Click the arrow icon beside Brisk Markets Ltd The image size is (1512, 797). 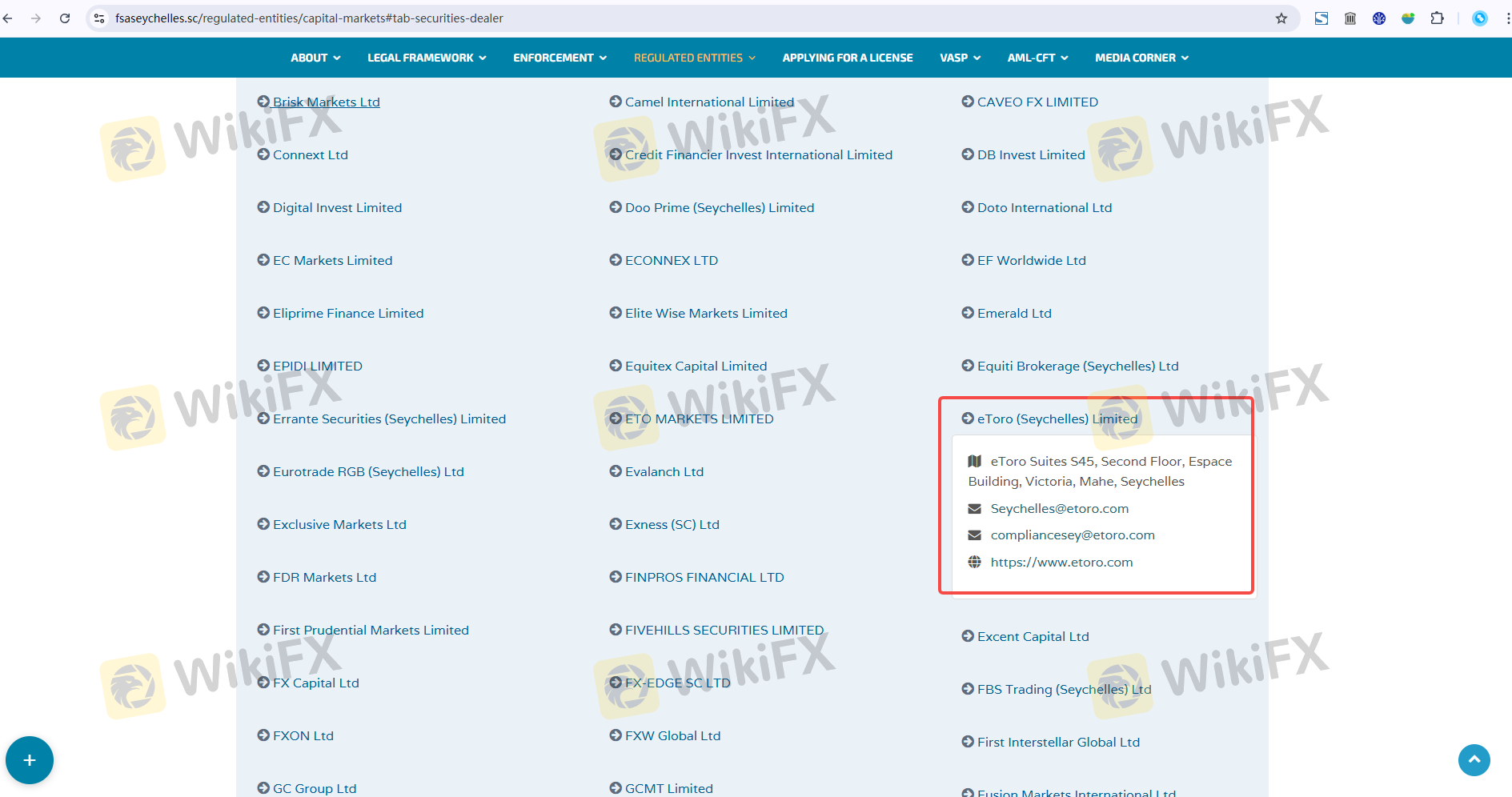click(x=263, y=102)
